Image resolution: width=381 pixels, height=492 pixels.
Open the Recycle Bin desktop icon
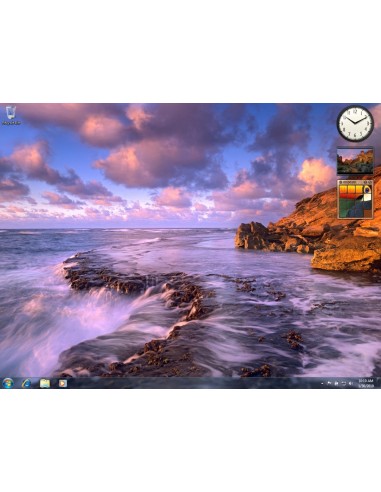[11, 116]
